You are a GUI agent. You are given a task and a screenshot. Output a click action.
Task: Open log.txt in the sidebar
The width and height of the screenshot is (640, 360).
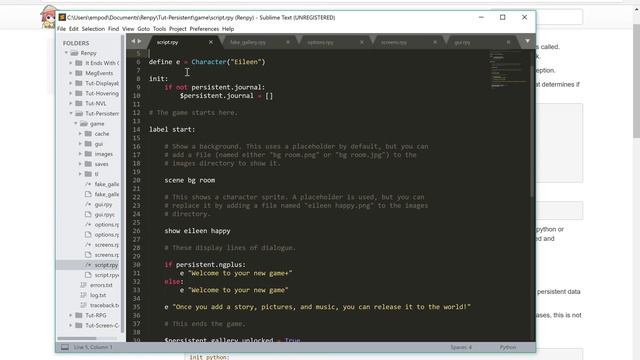pyautogui.click(x=98, y=295)
